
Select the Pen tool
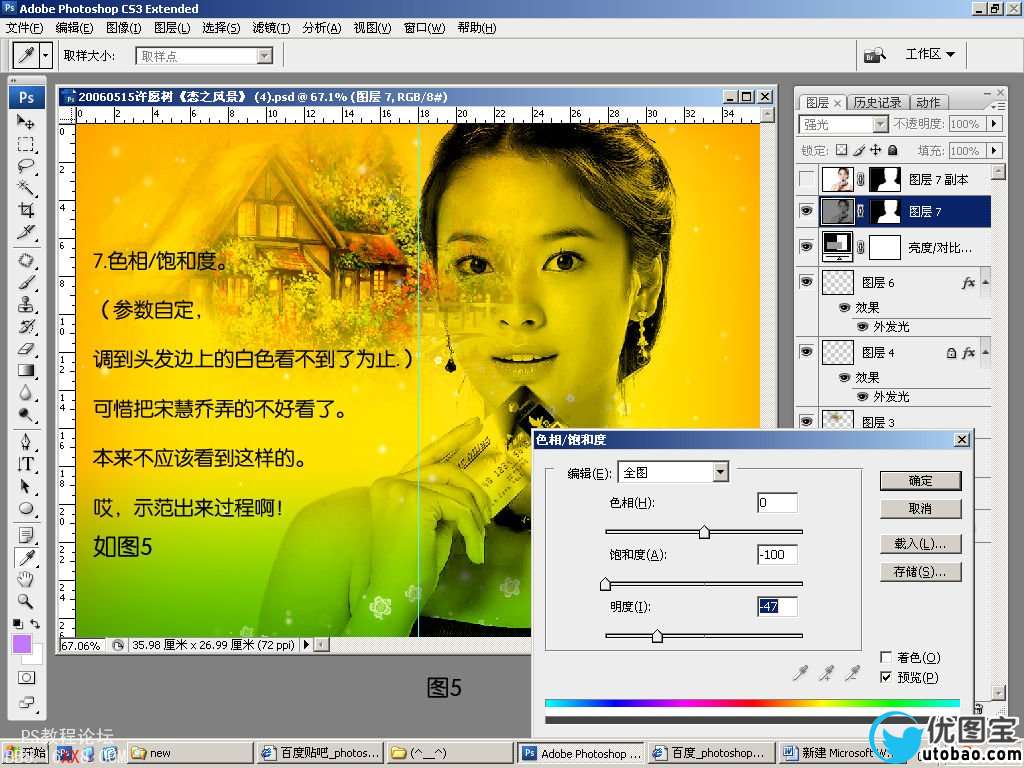[x=25, y=442]
